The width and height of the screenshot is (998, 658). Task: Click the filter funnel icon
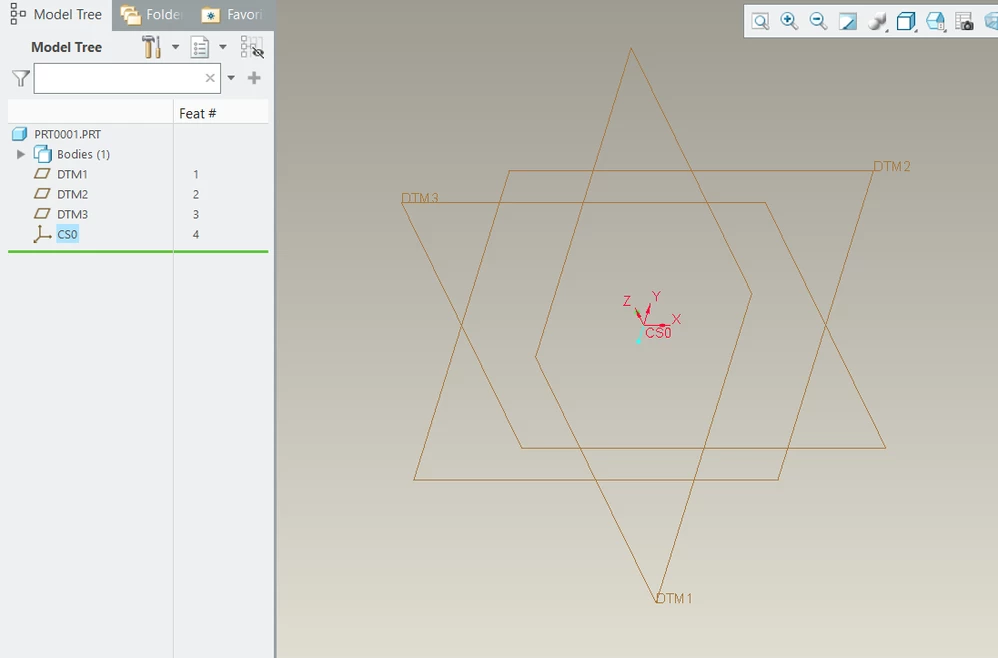click(20, 78)
